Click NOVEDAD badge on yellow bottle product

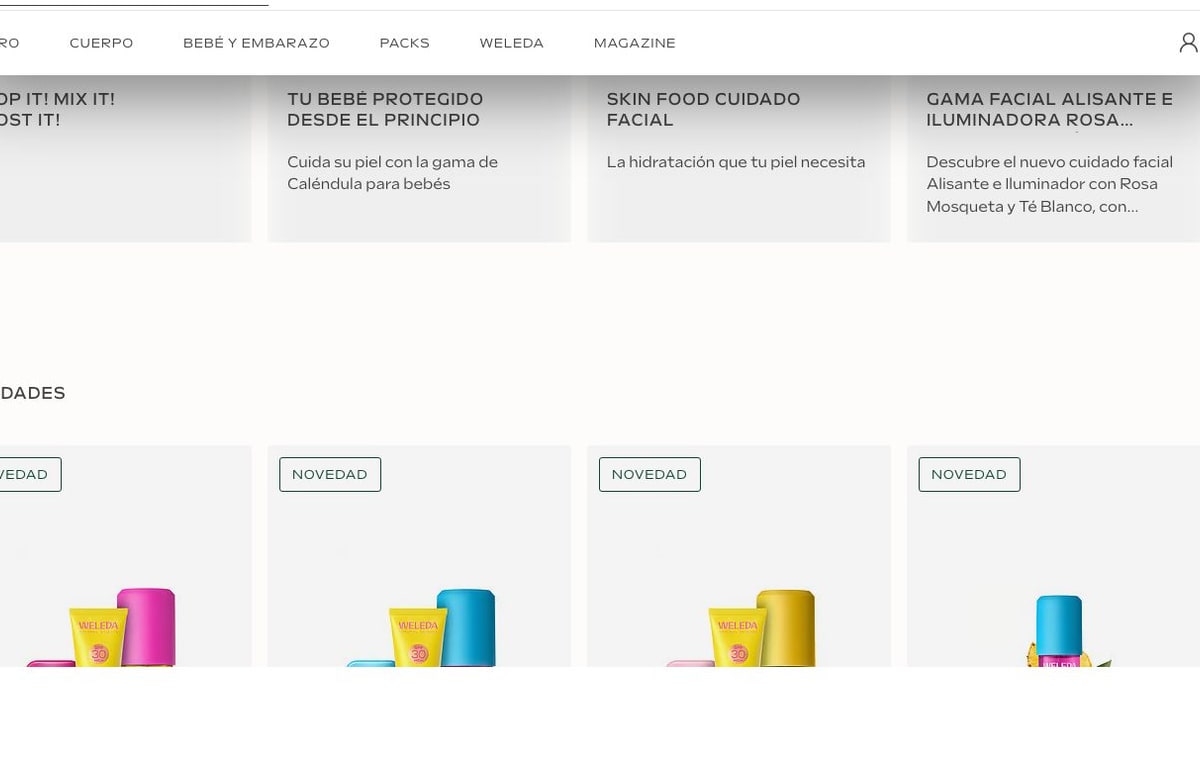(650, 474)
